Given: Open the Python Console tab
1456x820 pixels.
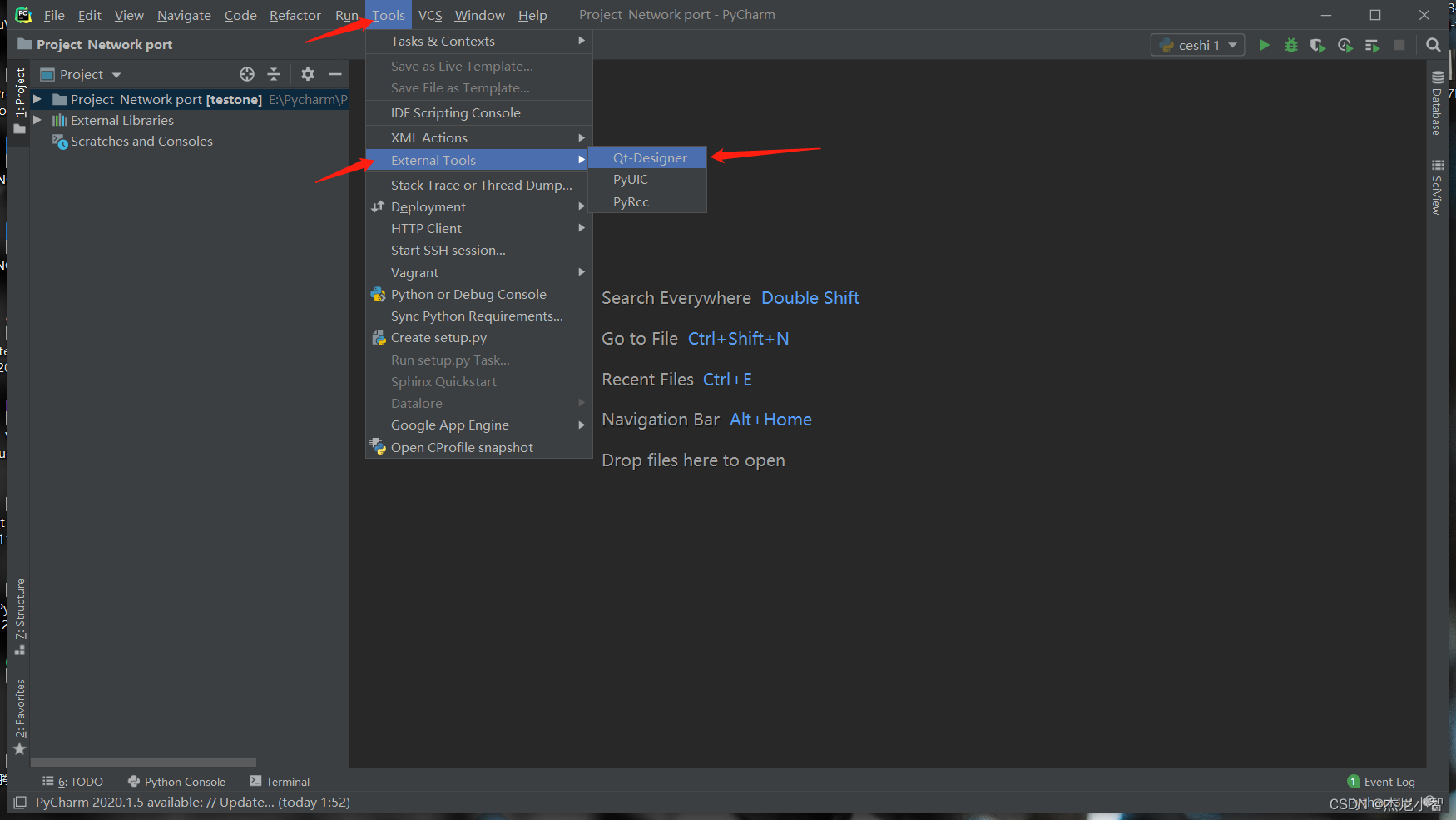Looking at the screenshot, I should (176, 782).
